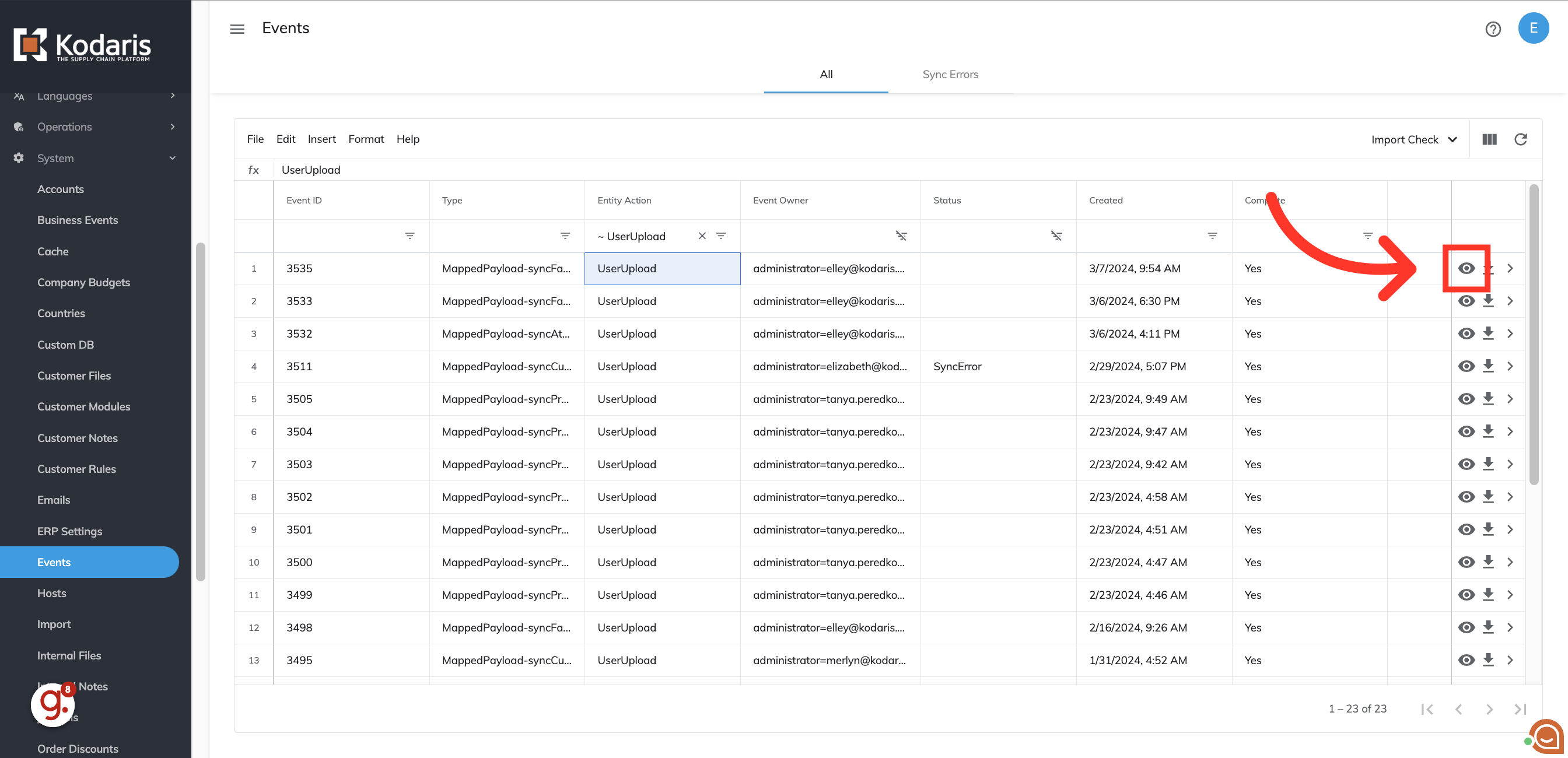Expand the Import Check dropdown
The height and width of the screenshot is (758, 1568).
pyautogui.click(x=1413, y=139)
